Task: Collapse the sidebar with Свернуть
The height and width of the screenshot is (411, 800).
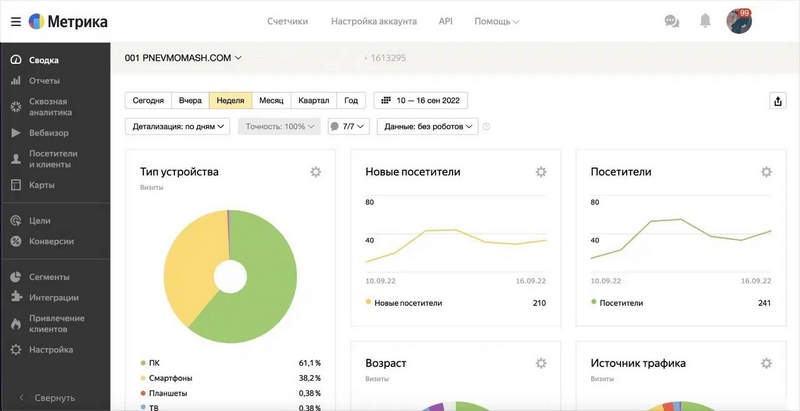Action: pyautogui.click(x=47, y=398)
